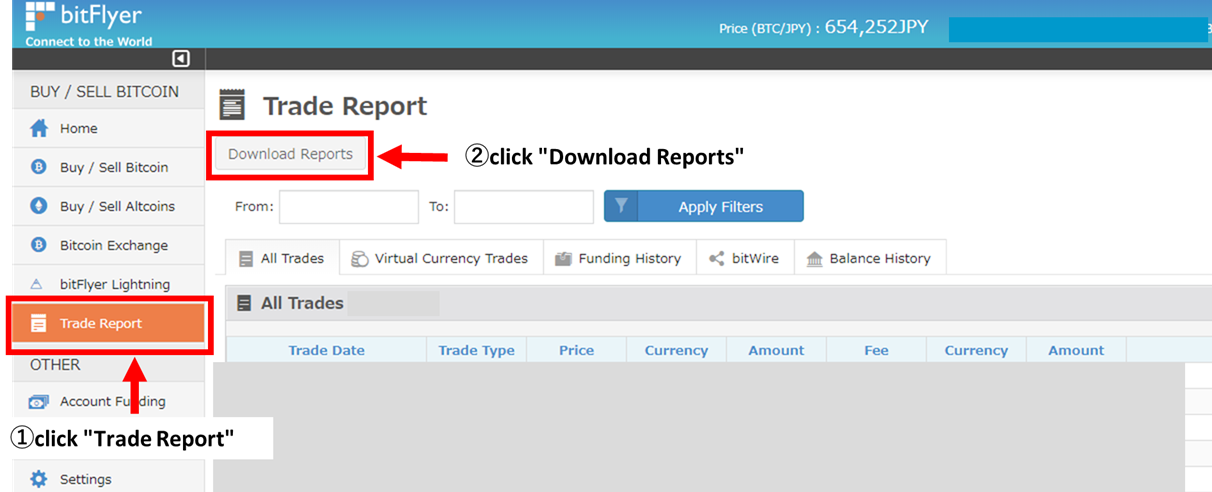The width and height of the screenshot is (1212, 492).
Task: Open Account Funding page
Action: 108,402
